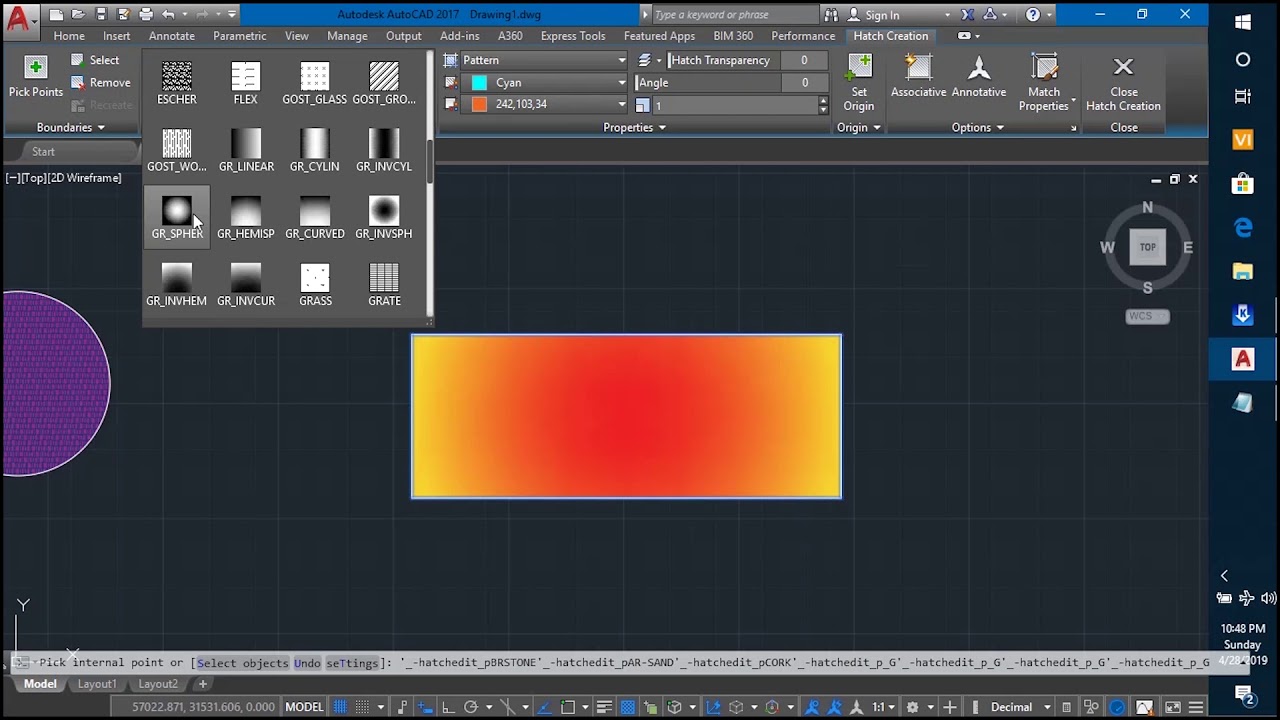Increase hatch scale with stepper arrow

(x=823, y=100)
